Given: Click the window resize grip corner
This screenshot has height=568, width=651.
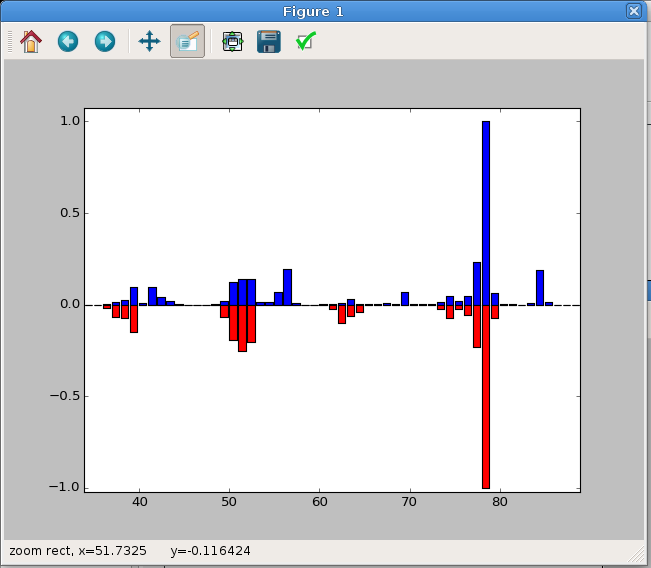Looking at the screenshot, I should [635, 556].
